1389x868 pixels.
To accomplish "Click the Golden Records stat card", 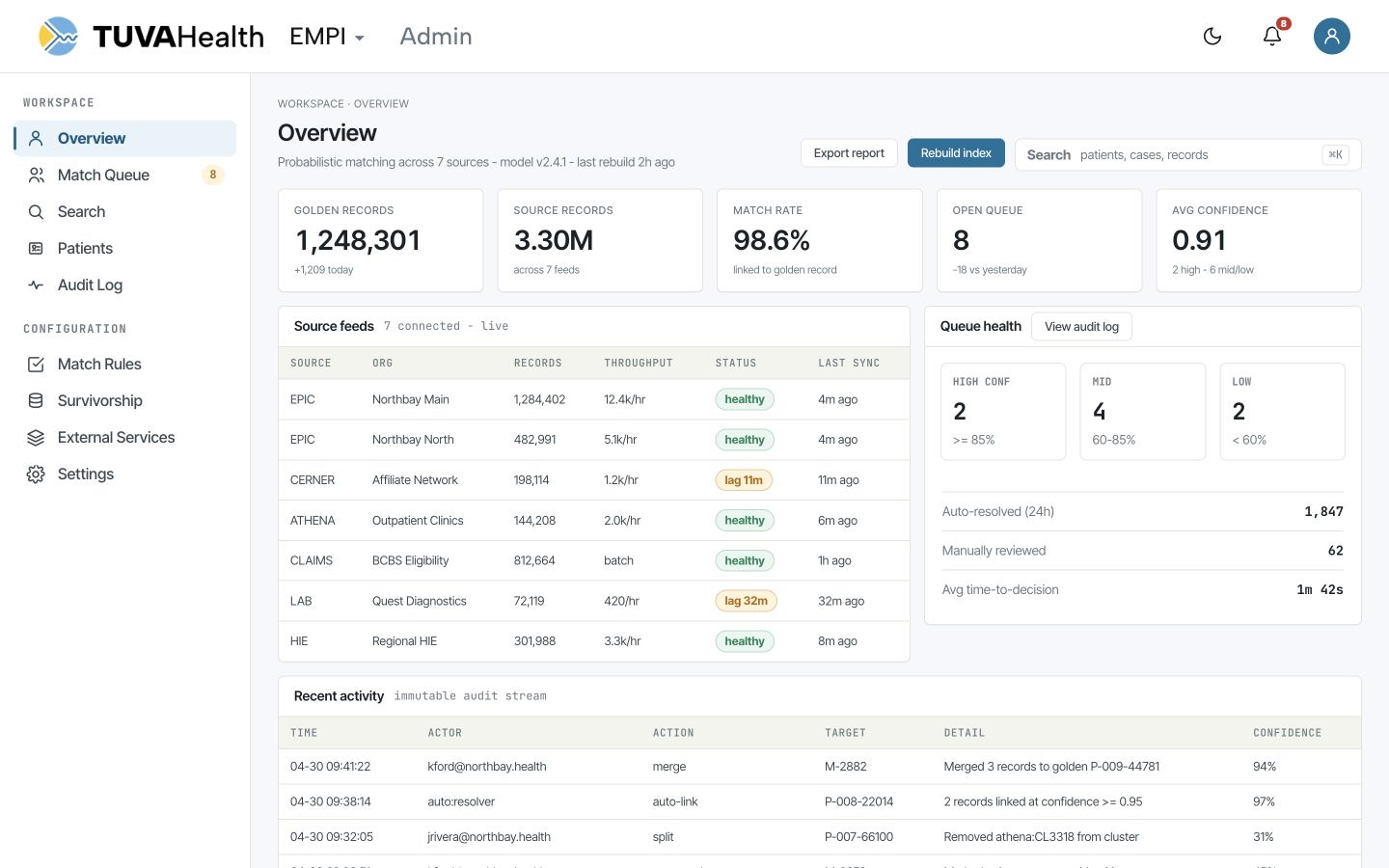I will 380,240.
